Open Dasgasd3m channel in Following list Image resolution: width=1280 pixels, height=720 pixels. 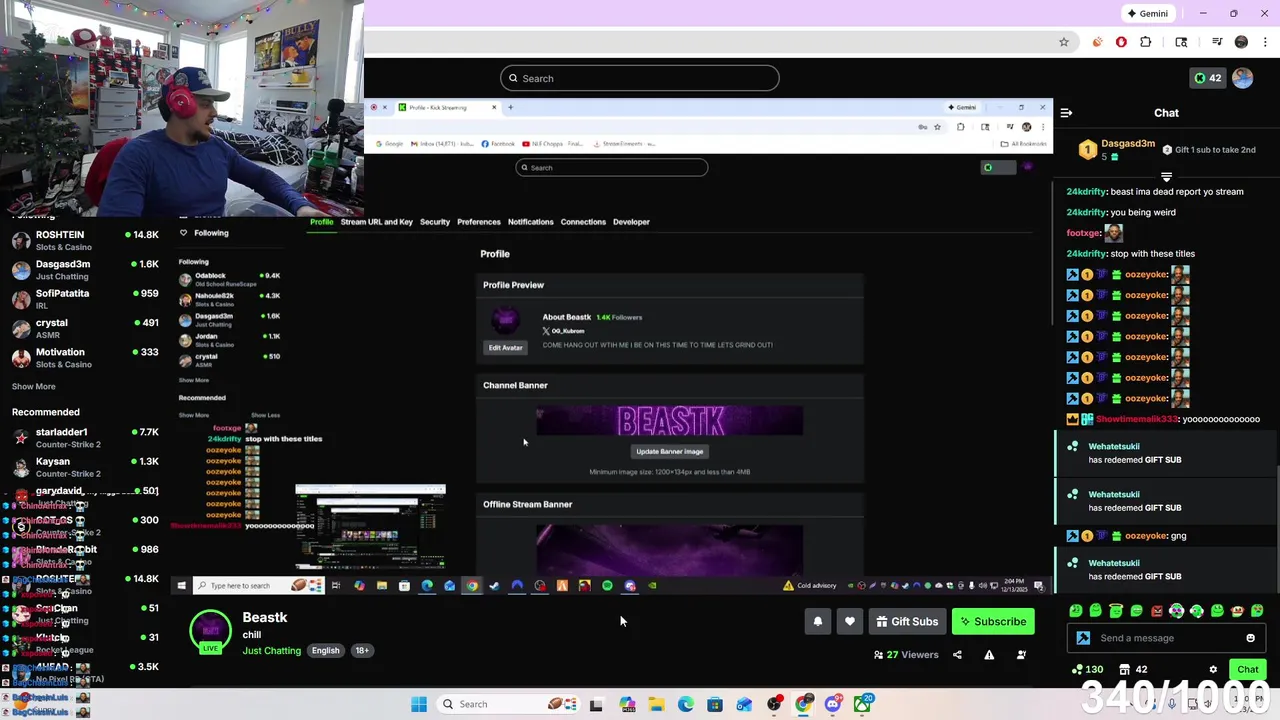[85, 270]
